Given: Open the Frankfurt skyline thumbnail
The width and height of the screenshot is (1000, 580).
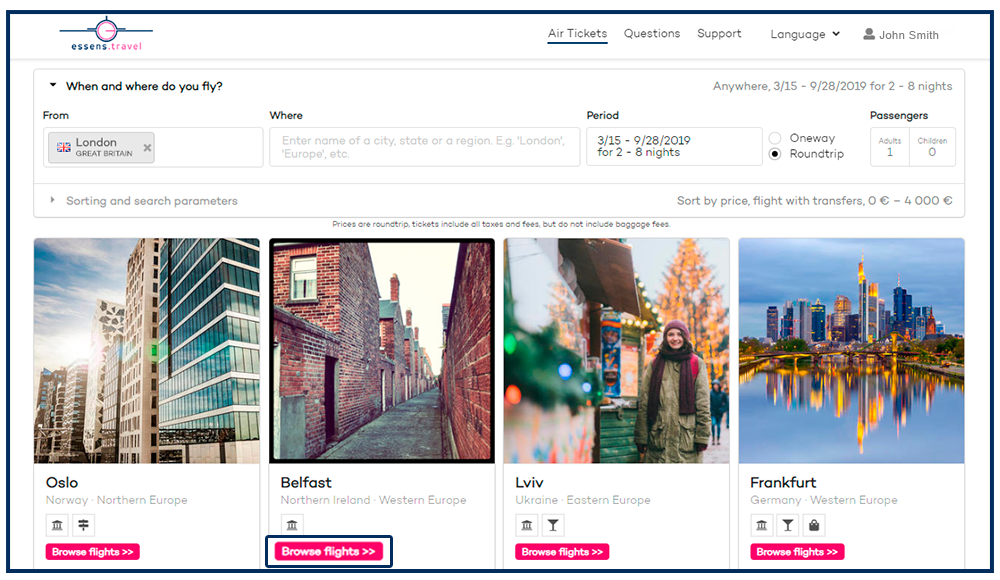Looking at the screenshot, I should (851, 351).
